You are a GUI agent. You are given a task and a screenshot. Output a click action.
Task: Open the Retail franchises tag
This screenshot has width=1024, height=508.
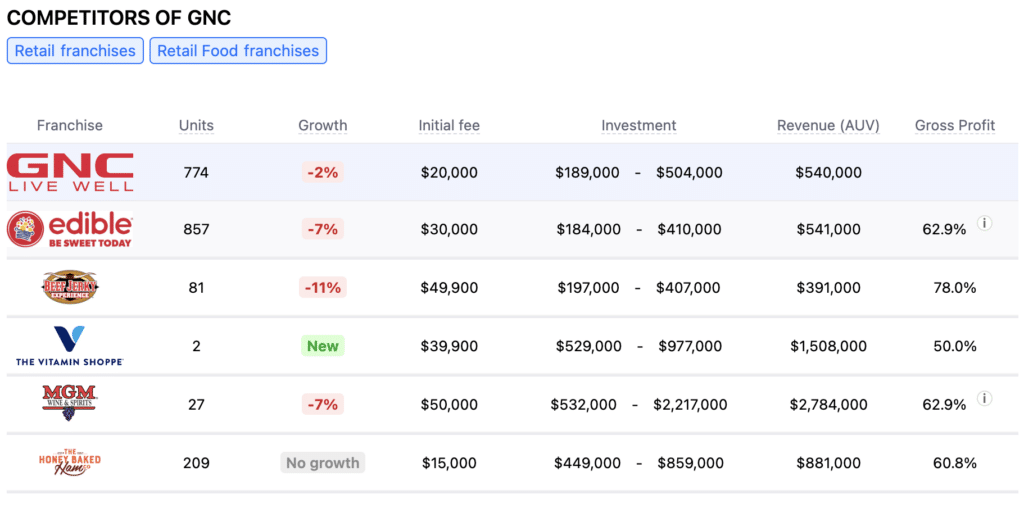(x=75, y=51)
